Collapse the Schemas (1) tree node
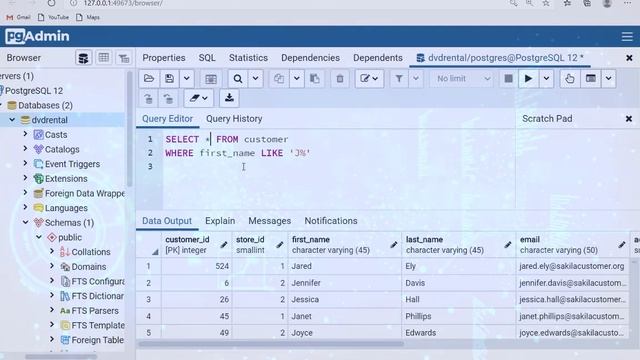Viewport: 640px width, 360px height. click(25, 222)
